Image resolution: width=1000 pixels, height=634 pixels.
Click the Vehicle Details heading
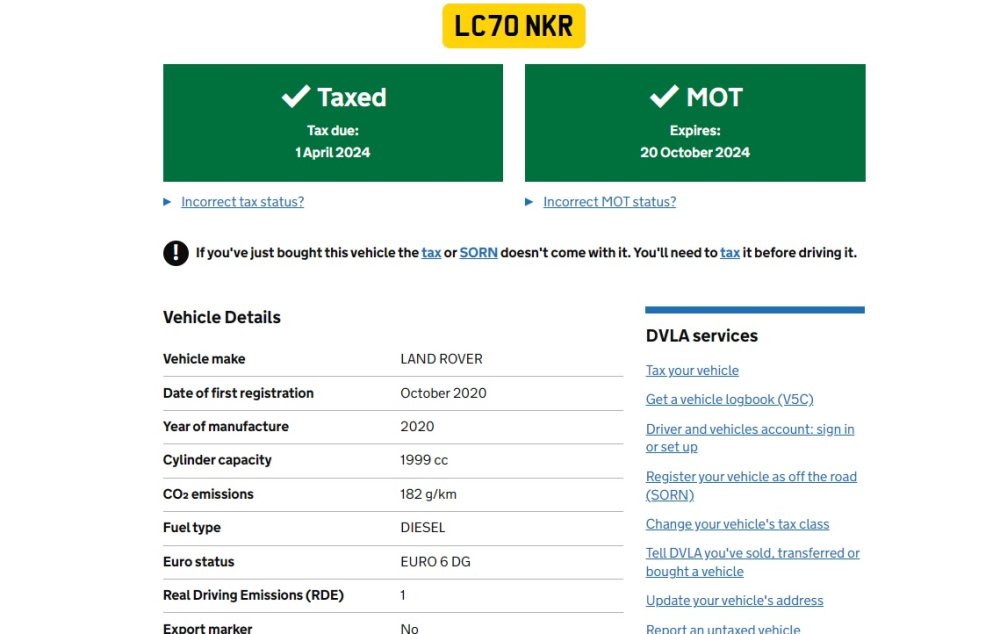[221, 318]
